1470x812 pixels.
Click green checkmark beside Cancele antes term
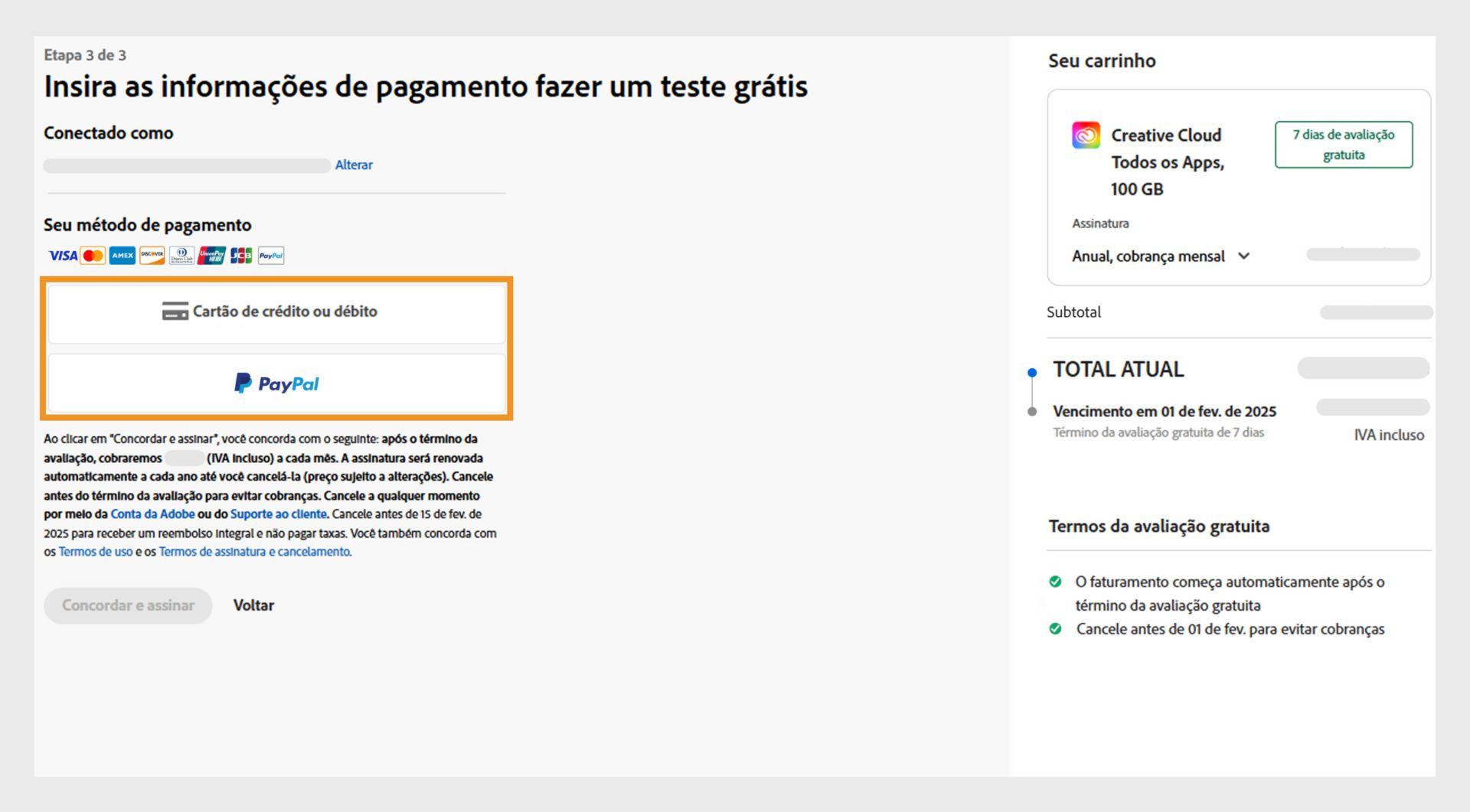1055,629
